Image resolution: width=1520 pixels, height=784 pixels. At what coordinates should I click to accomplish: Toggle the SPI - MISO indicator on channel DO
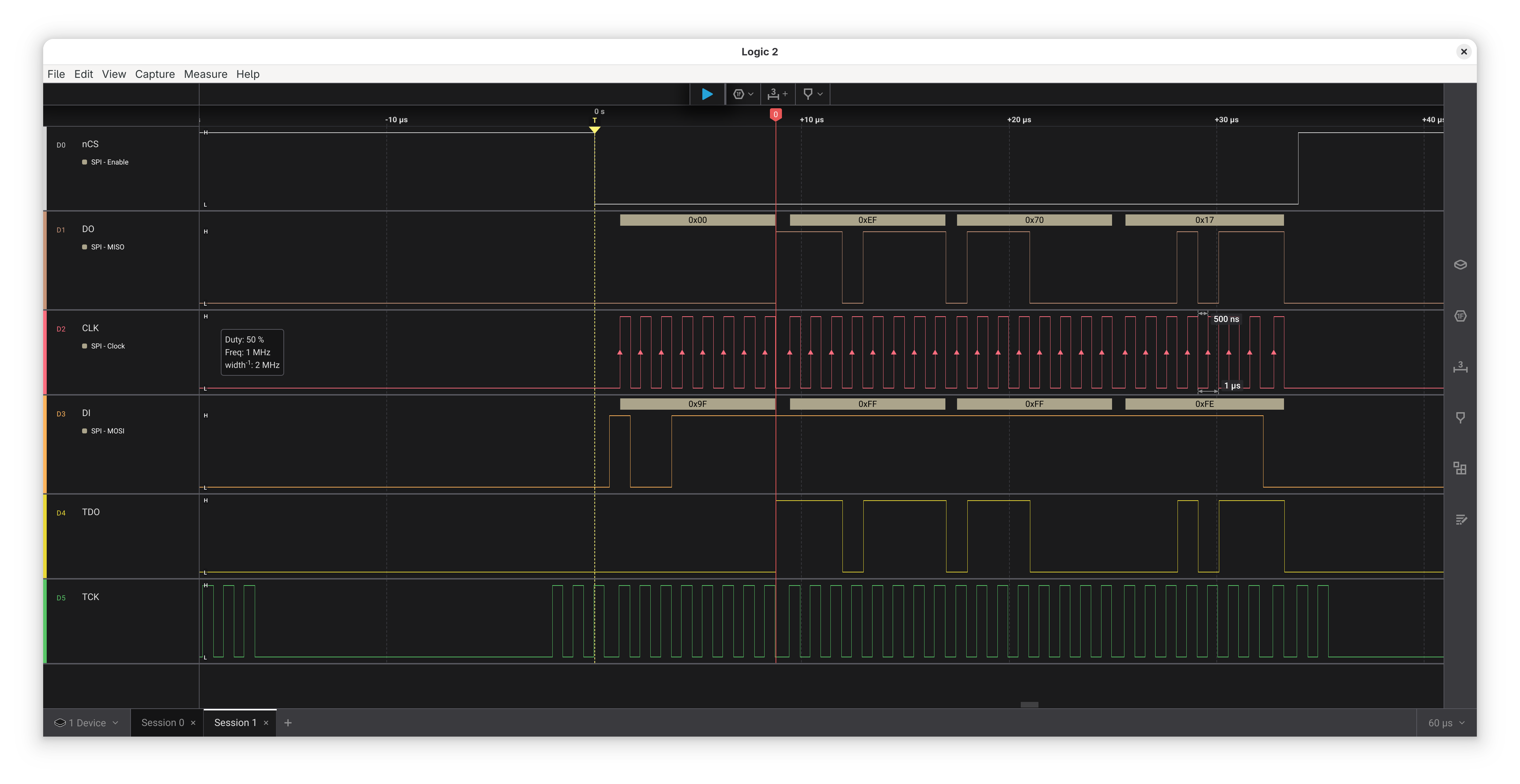click(84, 247)
